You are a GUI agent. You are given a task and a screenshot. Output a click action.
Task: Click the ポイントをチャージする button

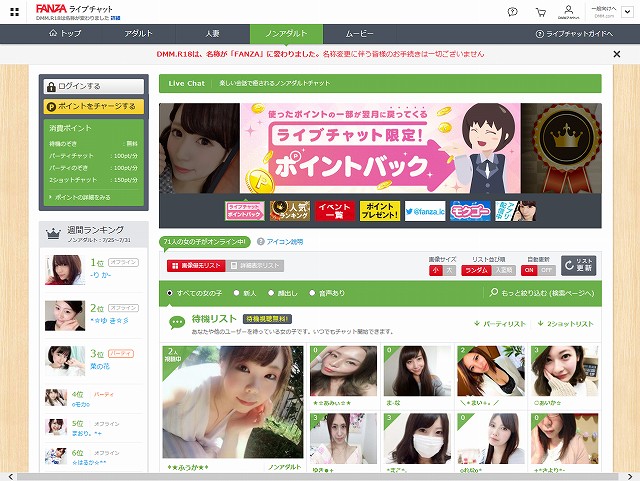[x=93, y=106]
